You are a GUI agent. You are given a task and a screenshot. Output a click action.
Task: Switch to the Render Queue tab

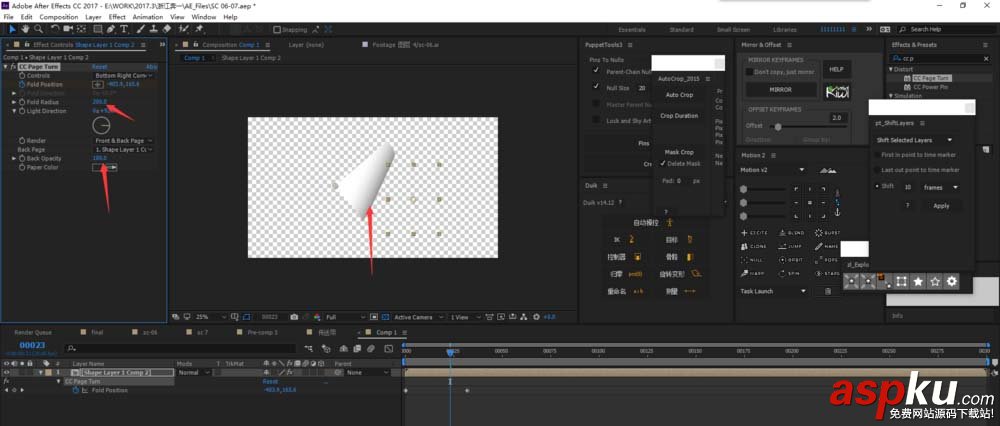[x=33, y=332]
